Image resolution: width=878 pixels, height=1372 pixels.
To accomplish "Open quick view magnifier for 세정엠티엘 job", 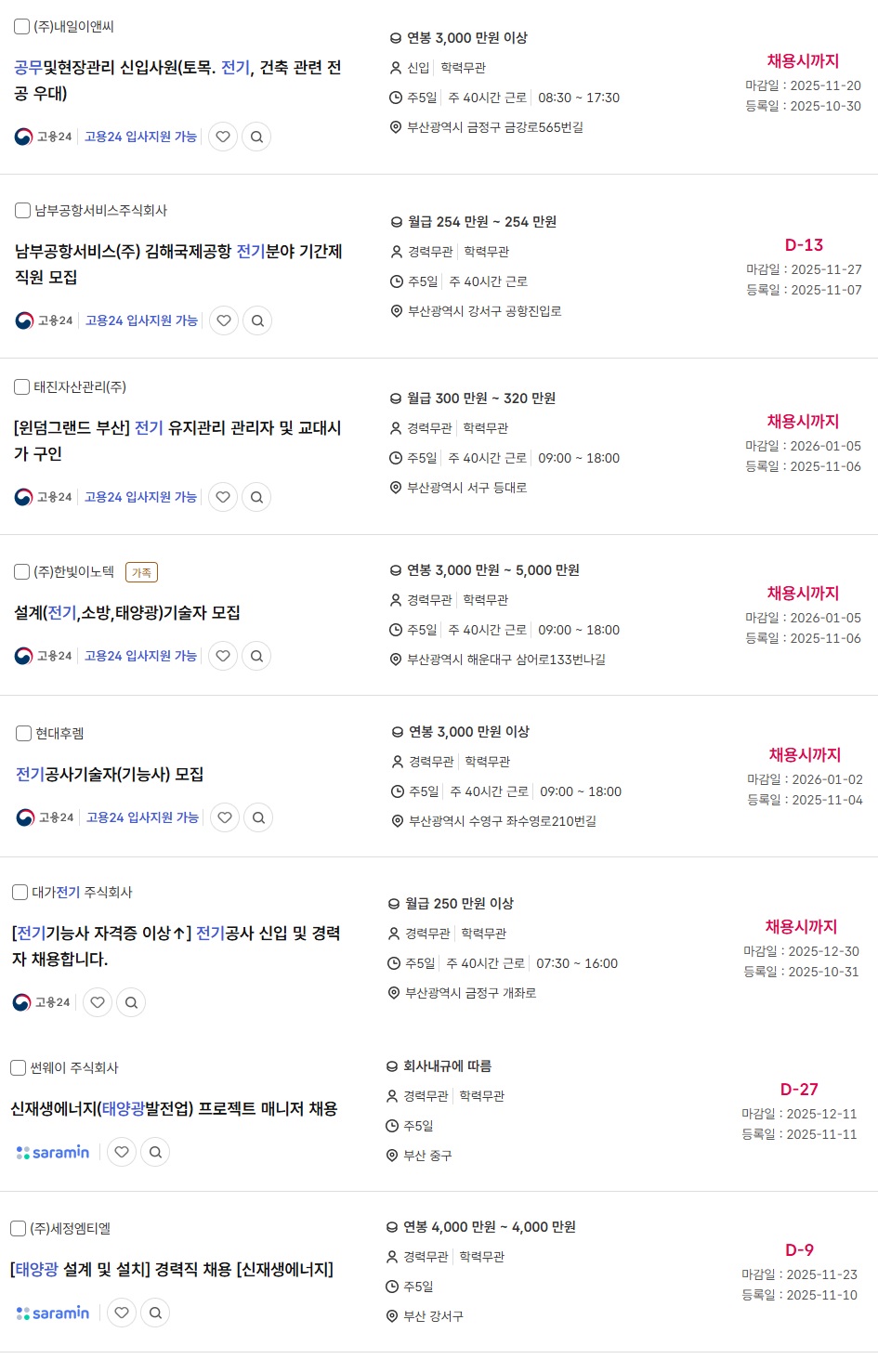I will [155, 1313].
